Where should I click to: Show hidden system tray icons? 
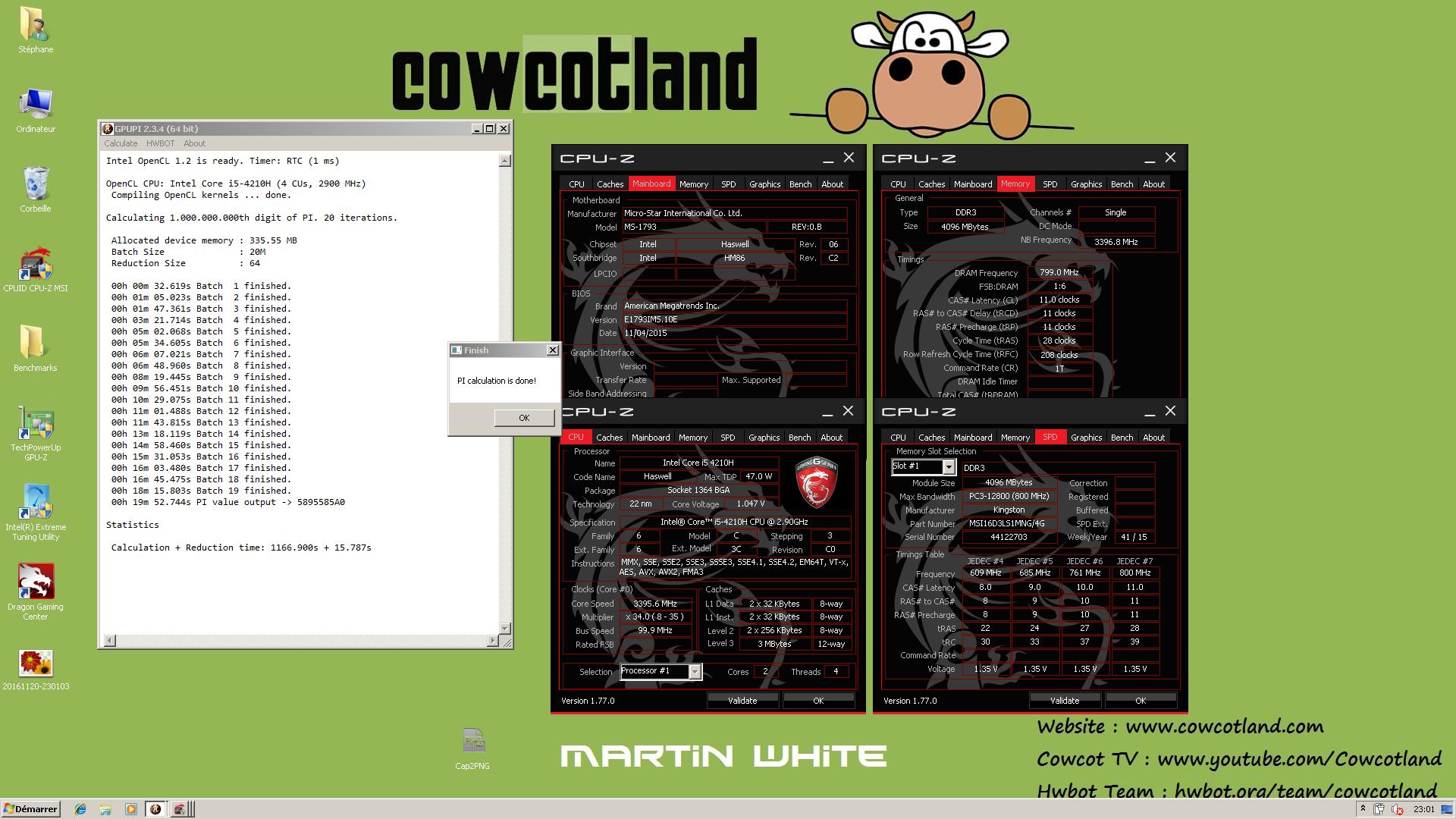[x=1363, y=809]
